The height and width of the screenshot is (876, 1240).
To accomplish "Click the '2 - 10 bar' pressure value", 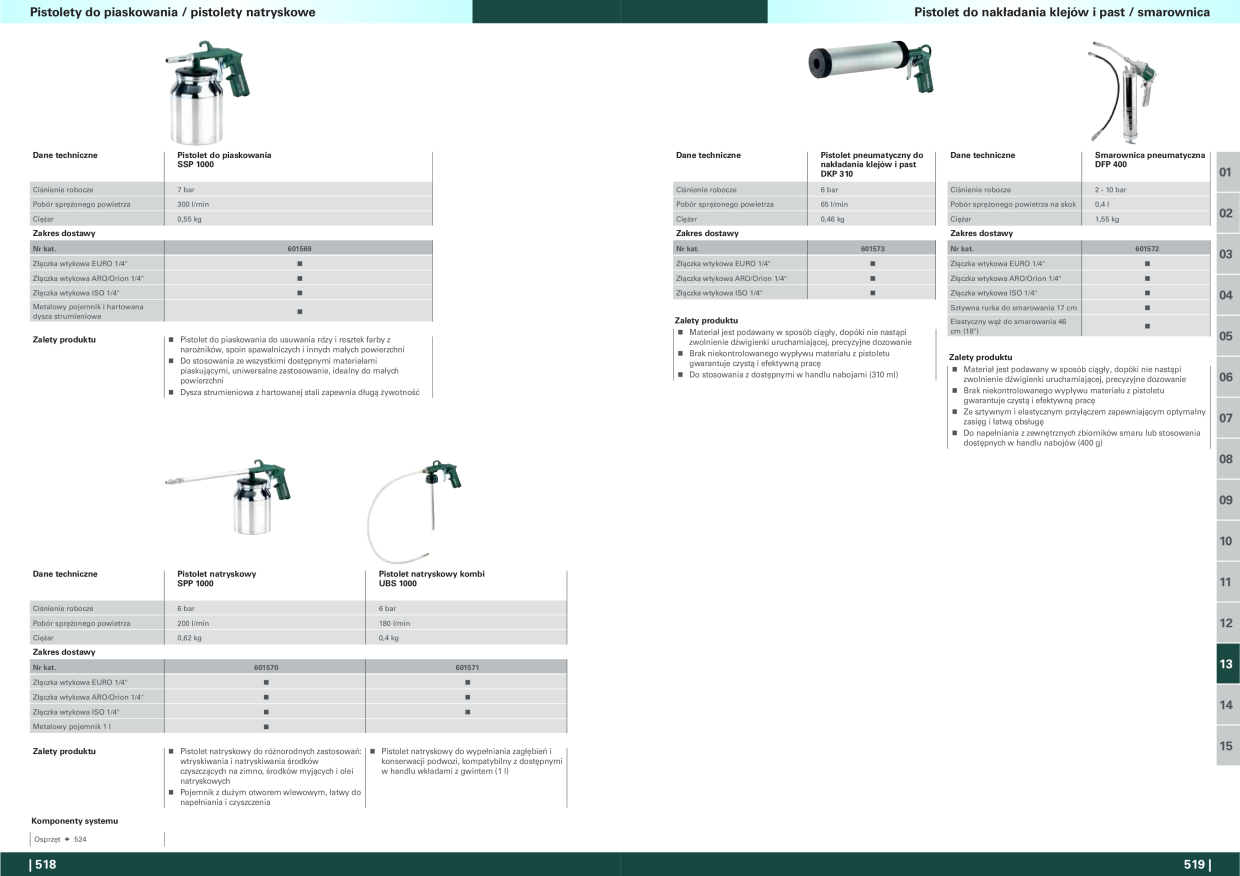I will click(1110, 190).
